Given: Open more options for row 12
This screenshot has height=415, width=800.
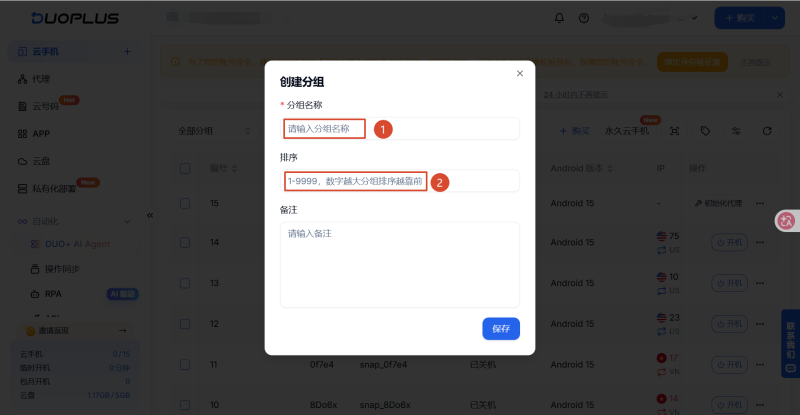Looking at the screenshot, I should (x=760, y=324).
